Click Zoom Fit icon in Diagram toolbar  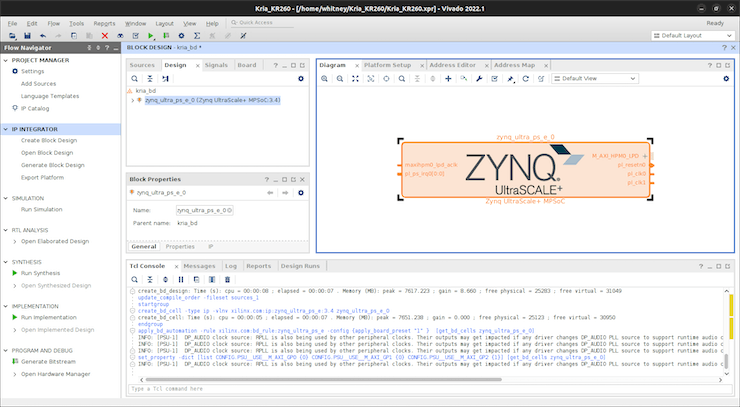tap(355, 79)
